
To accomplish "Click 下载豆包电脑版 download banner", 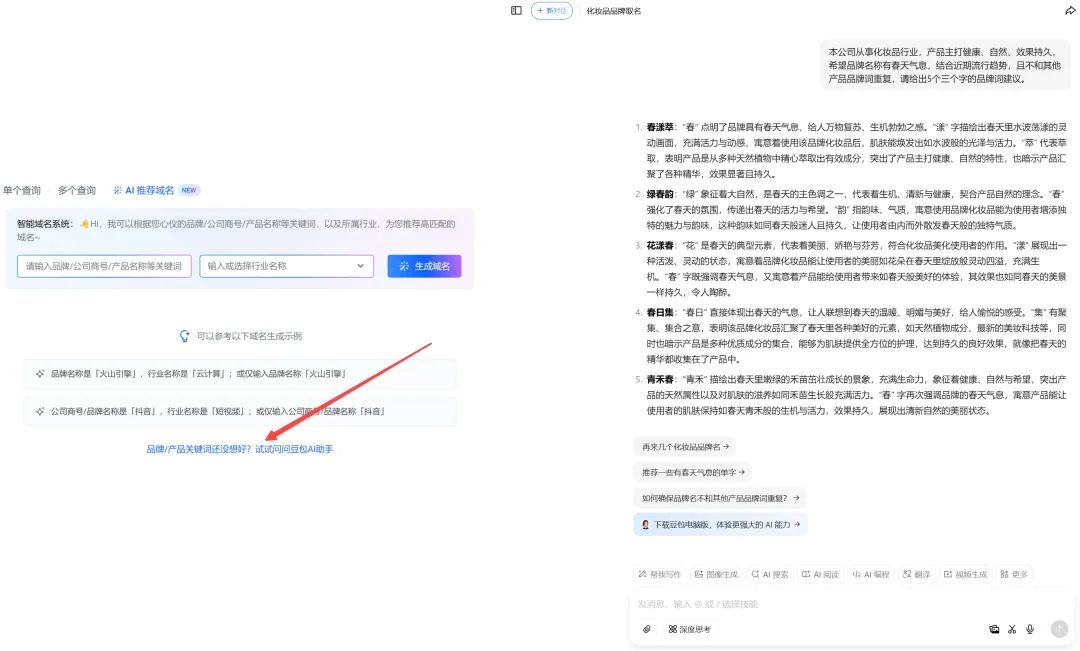I will (x=720, y=524).
